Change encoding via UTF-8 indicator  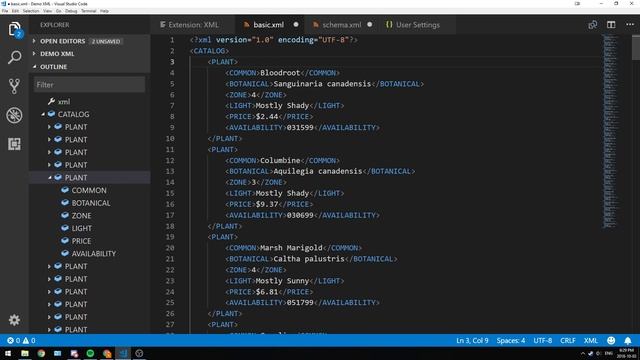[543, 340]
